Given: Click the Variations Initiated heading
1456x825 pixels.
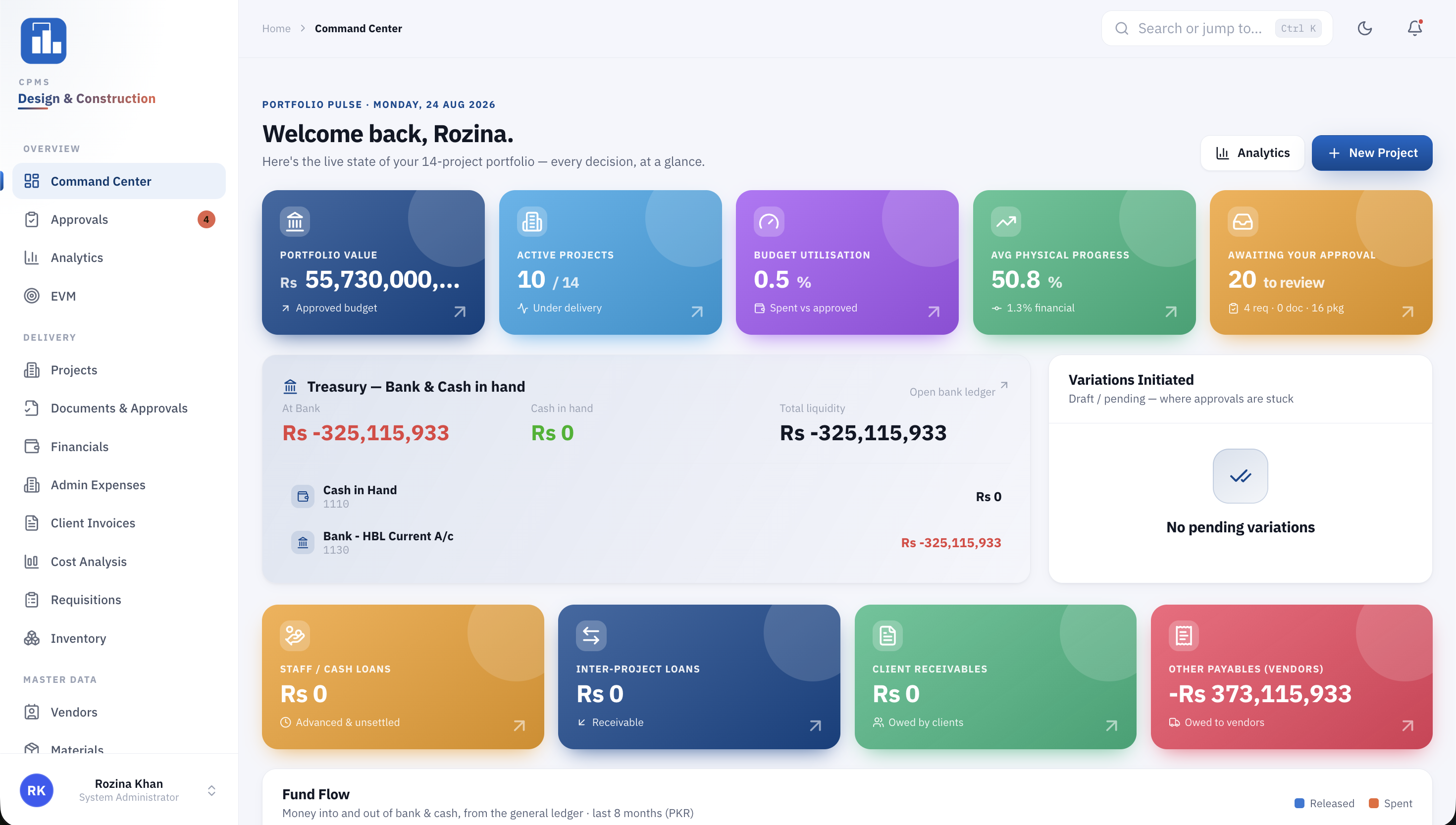Looking at the screenshot, I should (x=1131, y=380).
